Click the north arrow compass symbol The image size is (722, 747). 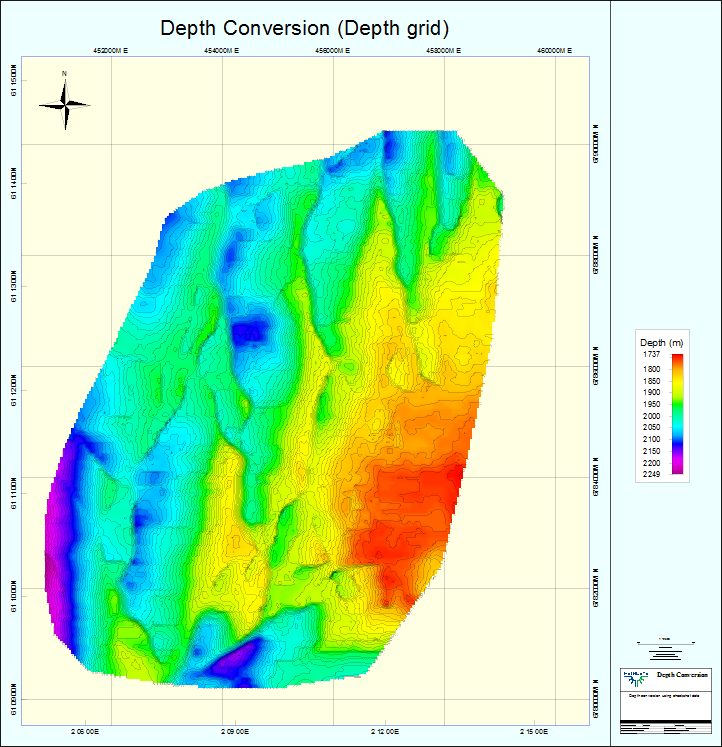click(65, 103)
